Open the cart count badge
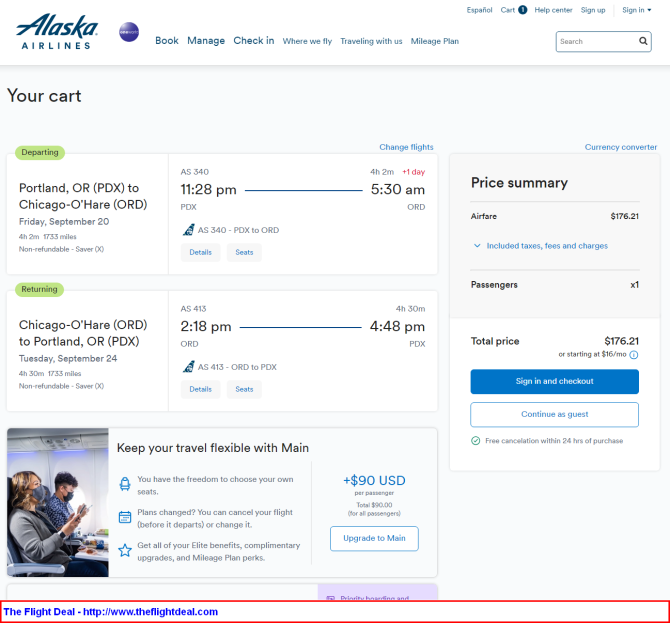Viewport: 670px width, 623px height. pos(523,10)
